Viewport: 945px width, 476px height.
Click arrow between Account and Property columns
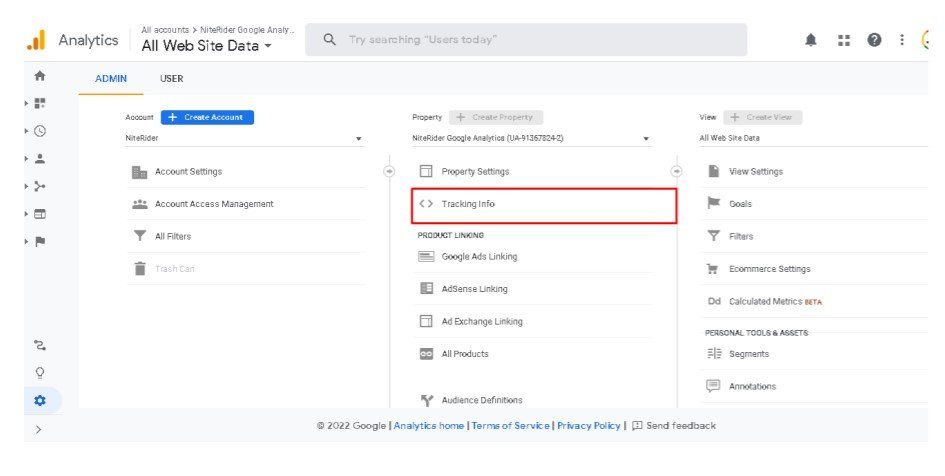tap(389, 172)
